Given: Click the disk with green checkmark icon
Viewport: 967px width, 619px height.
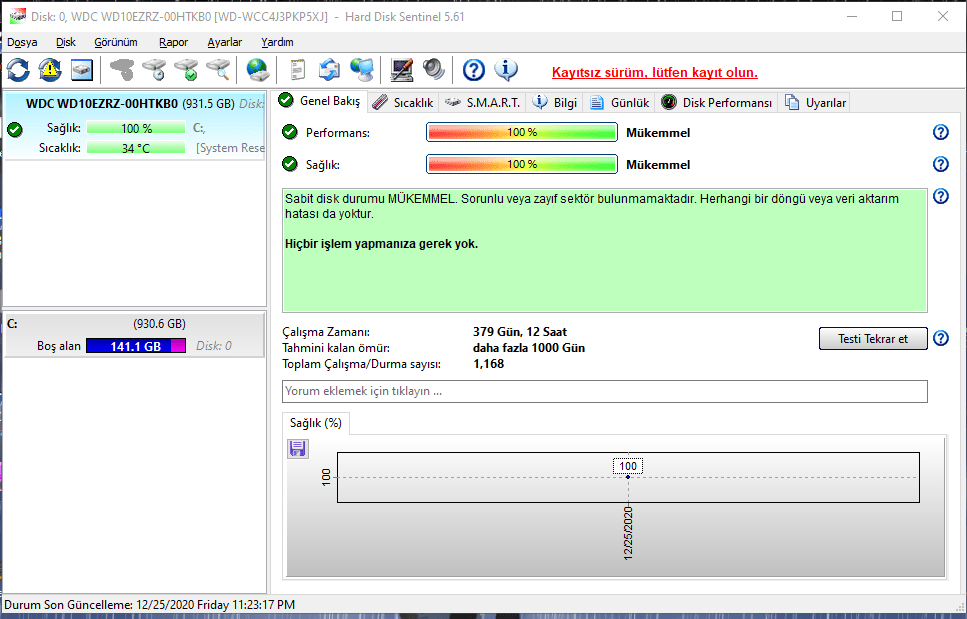Looking at the screenshot, I should (x=186, y=70).
